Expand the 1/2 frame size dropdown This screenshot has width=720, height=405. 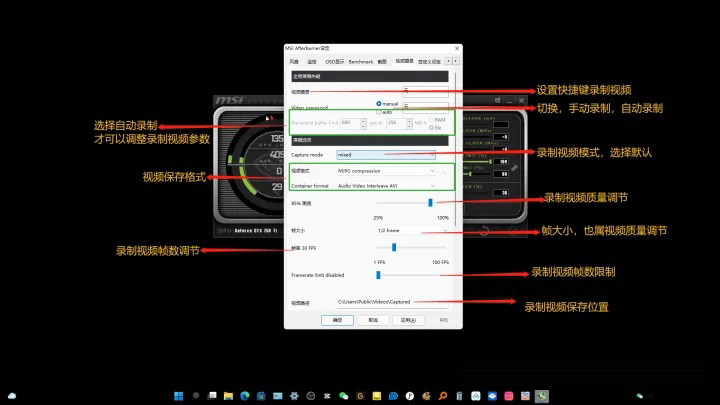(412, 231)
